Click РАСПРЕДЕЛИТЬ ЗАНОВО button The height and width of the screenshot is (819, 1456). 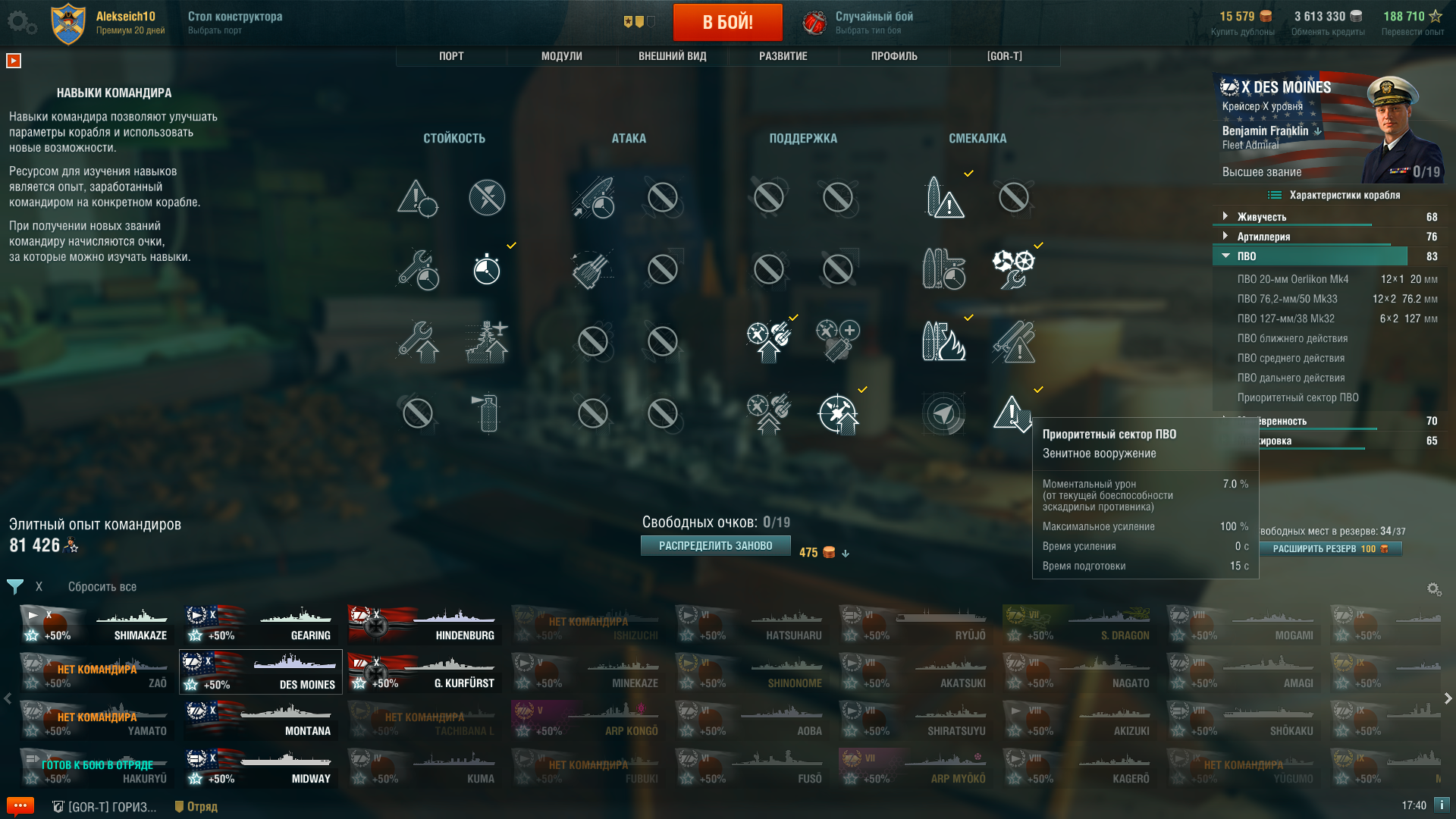715,546
